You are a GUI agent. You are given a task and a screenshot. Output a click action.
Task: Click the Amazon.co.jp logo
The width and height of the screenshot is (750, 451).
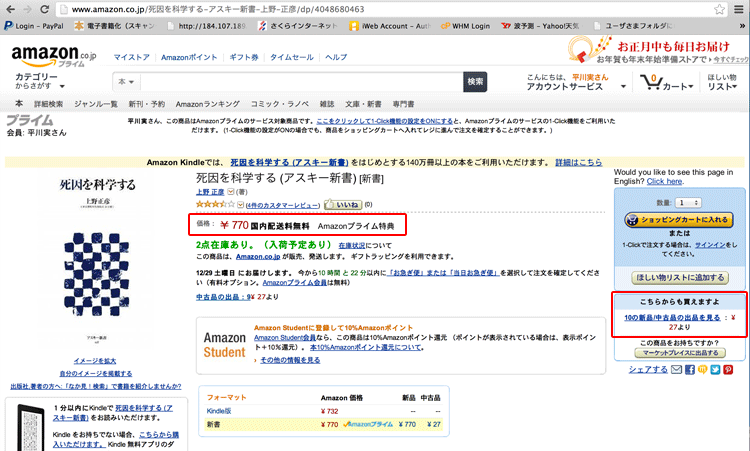click(48, 55)
